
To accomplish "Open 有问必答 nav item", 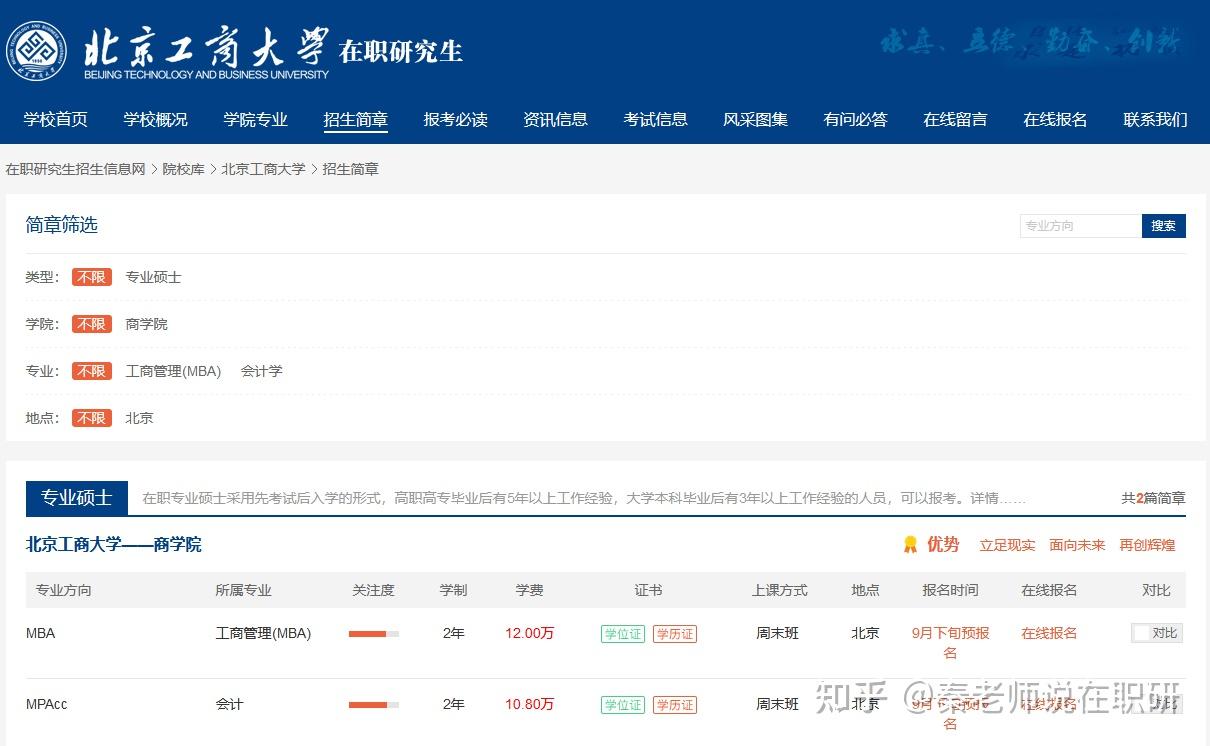I will pos(856,120).
